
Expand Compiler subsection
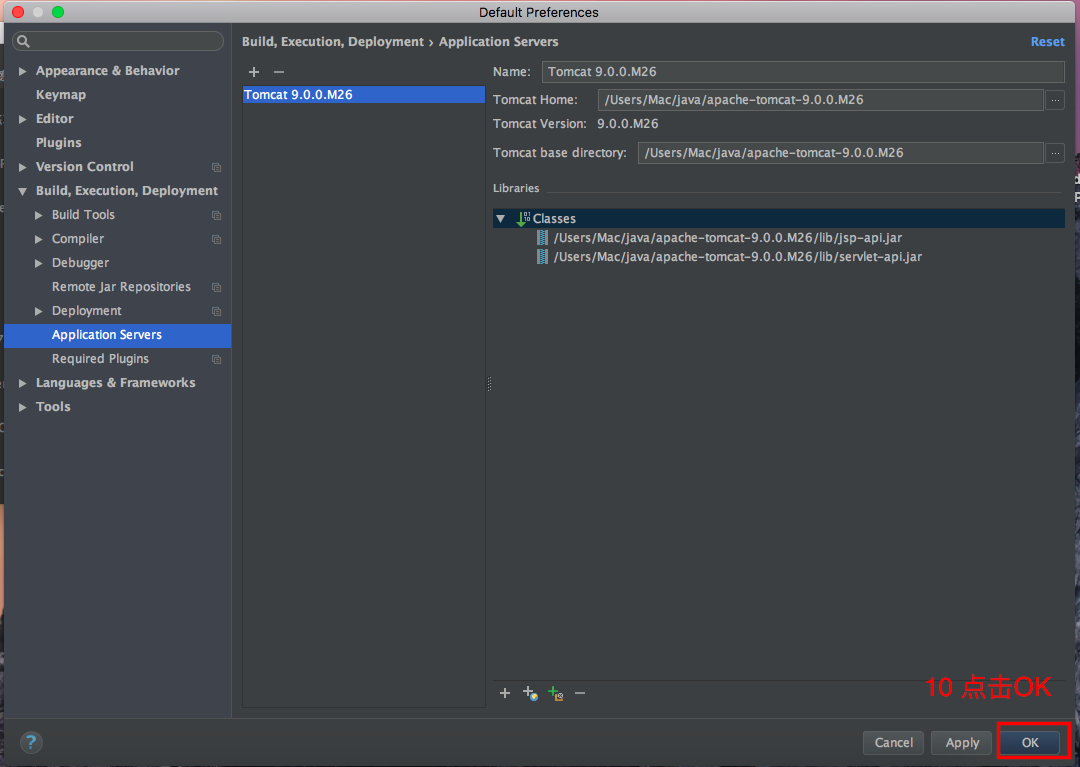(x=39, y=240)
